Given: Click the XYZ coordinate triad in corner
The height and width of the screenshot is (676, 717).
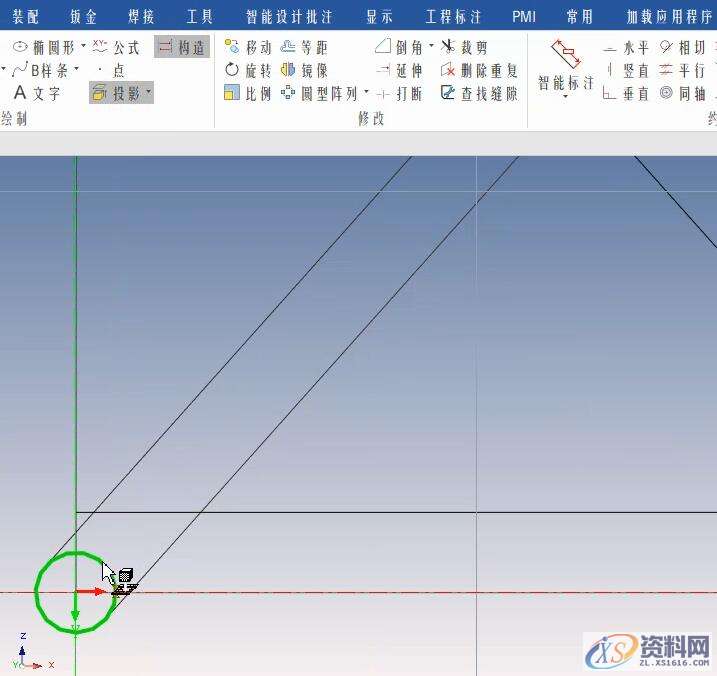Looking at the screenshot, I should point(31,653).
